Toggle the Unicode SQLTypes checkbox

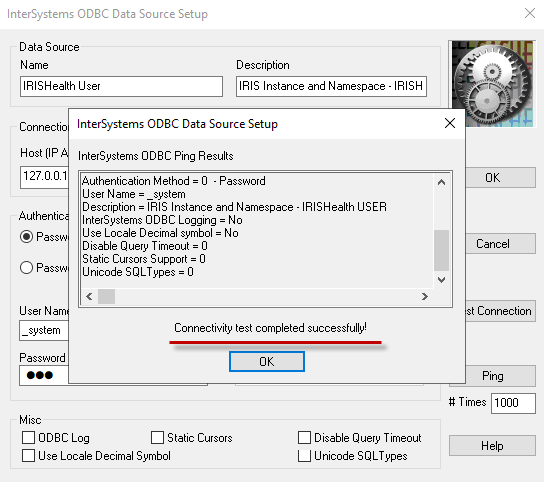[304, 456]
